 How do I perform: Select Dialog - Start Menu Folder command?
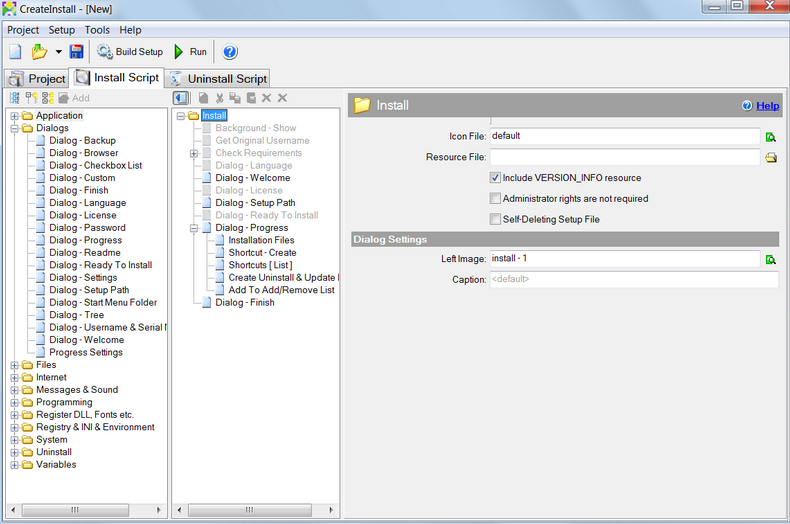(x=103, y=302)
